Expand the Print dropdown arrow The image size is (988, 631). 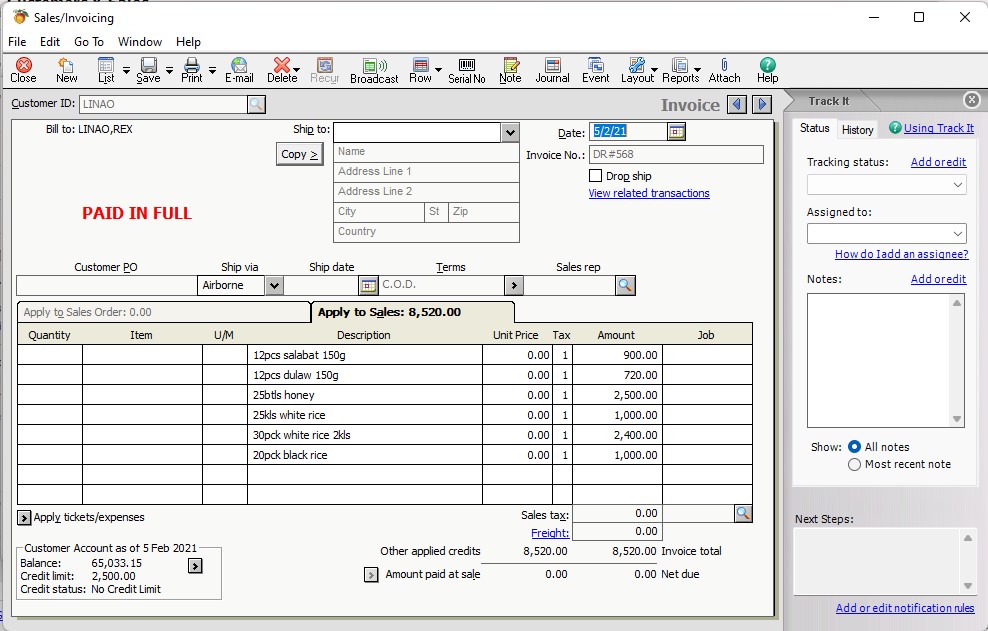pyautogui.click(x=212, y=70)
